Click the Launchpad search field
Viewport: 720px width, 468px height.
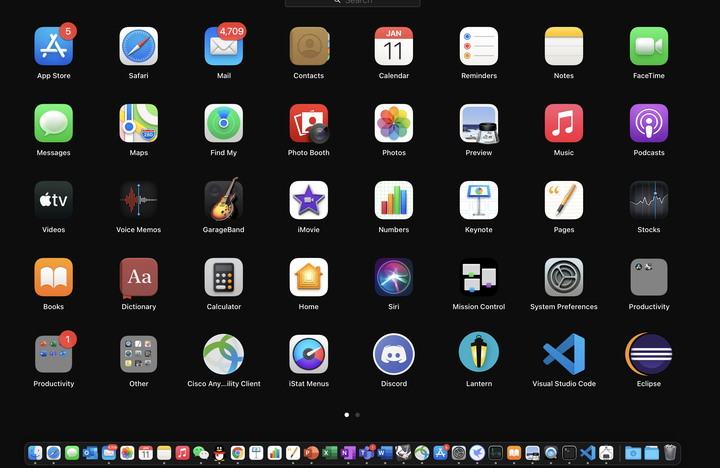click(x=353, y=2)
